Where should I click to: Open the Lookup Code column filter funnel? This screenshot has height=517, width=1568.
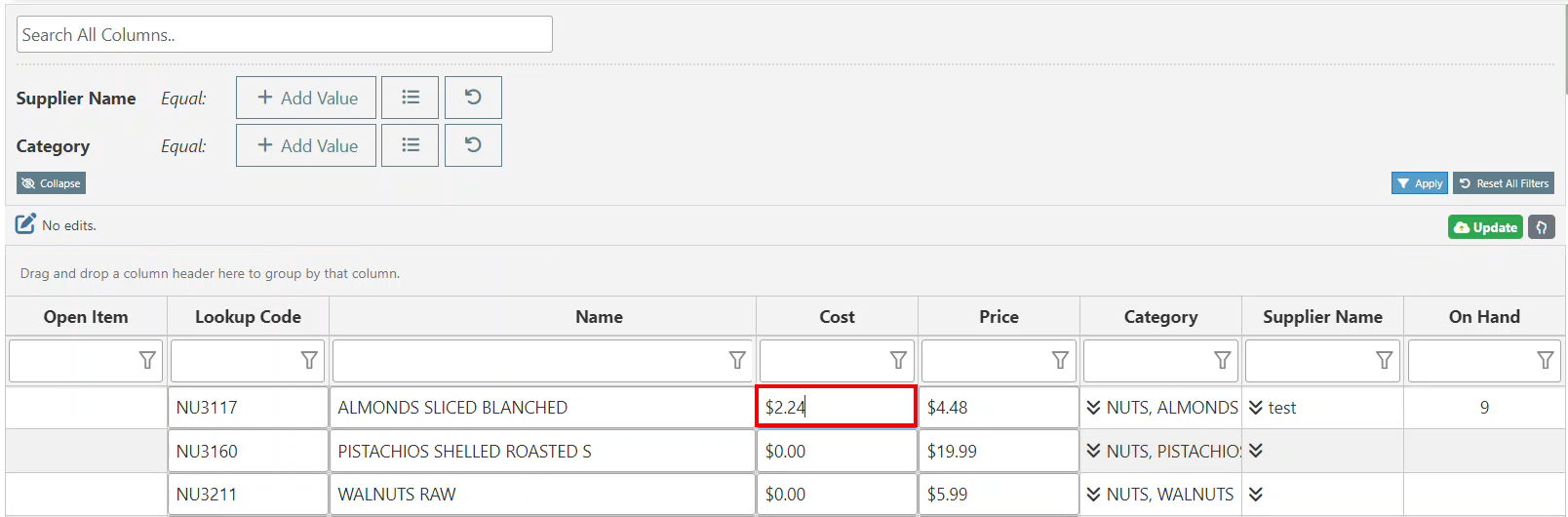pyautogui.click(x=309, y=360)
